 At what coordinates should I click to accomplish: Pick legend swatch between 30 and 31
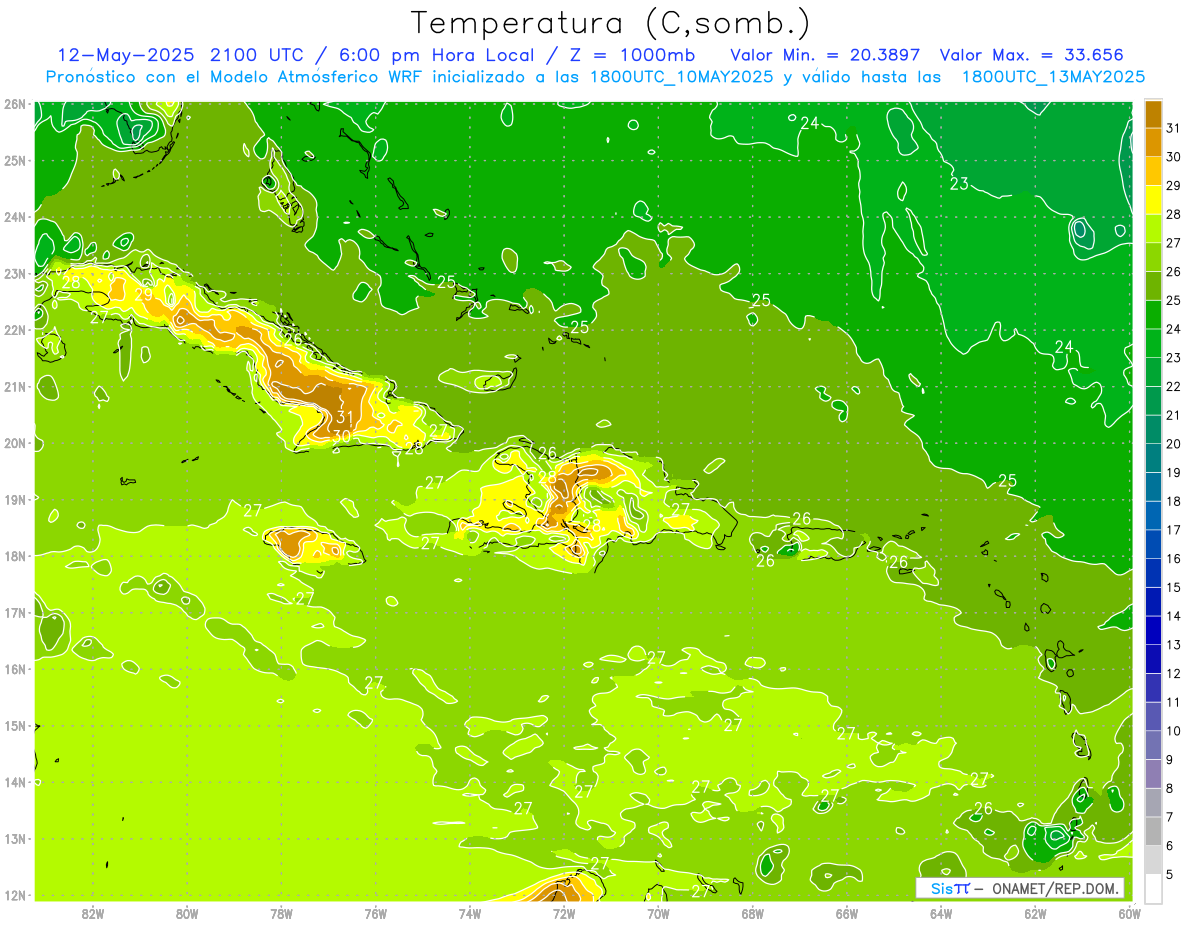click(x=1153, y=143)
